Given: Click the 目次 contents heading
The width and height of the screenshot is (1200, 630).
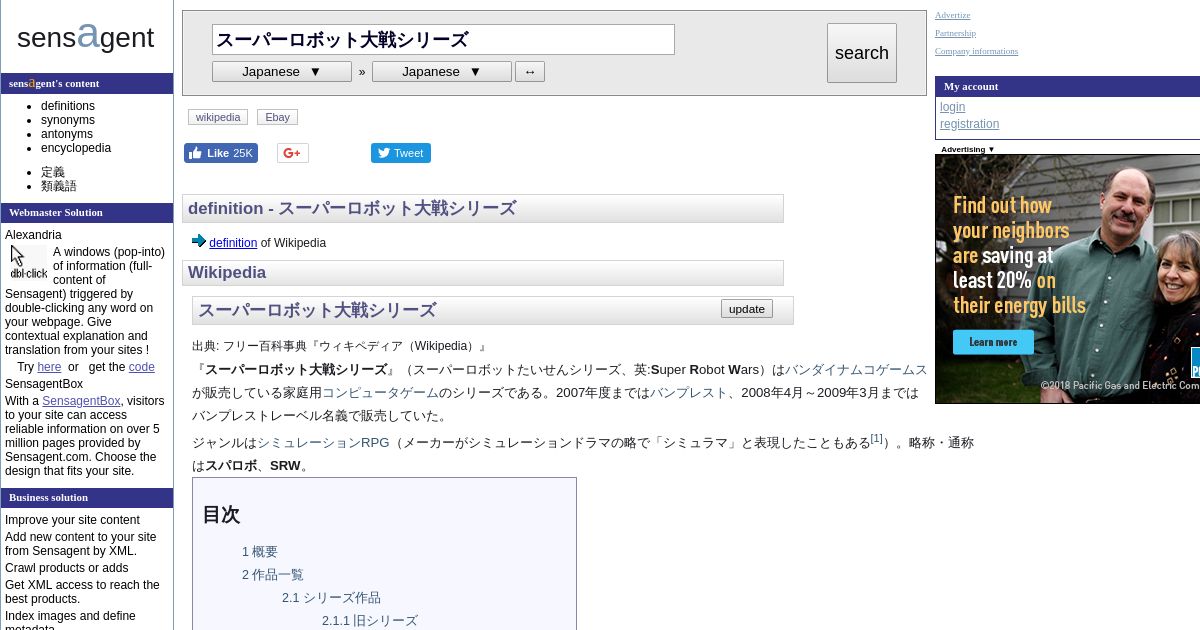Looking at the screenshot, I should click(x=221, y=515).
